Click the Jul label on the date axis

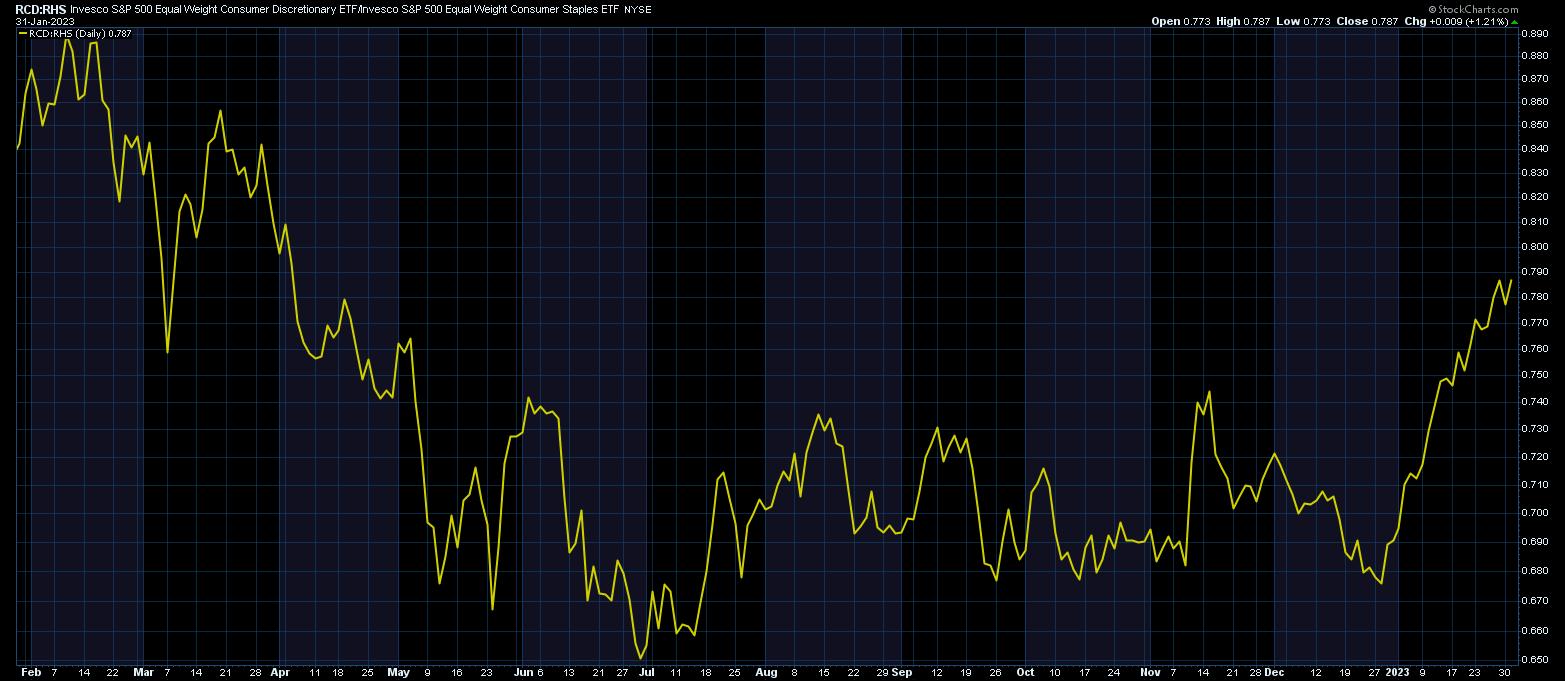pos(646,673)
